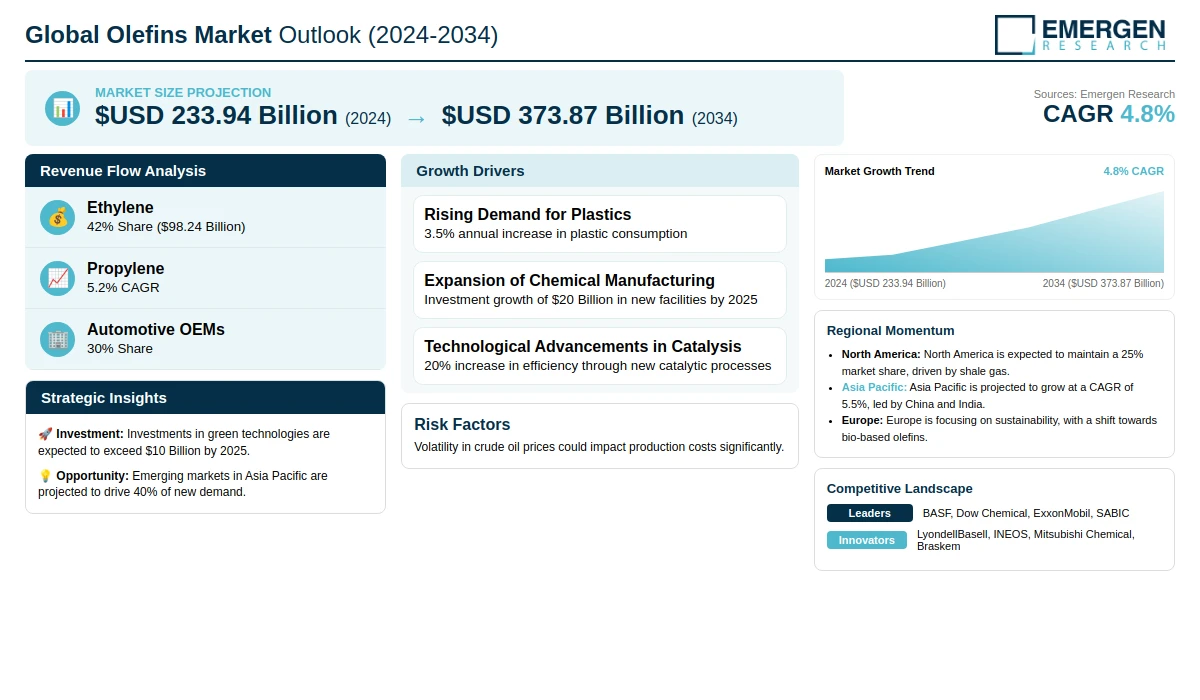This screenshot has height=700, width=1200.
Task: Select the Expansion of Chemical Manufacturing card
Action: (599, 290)
